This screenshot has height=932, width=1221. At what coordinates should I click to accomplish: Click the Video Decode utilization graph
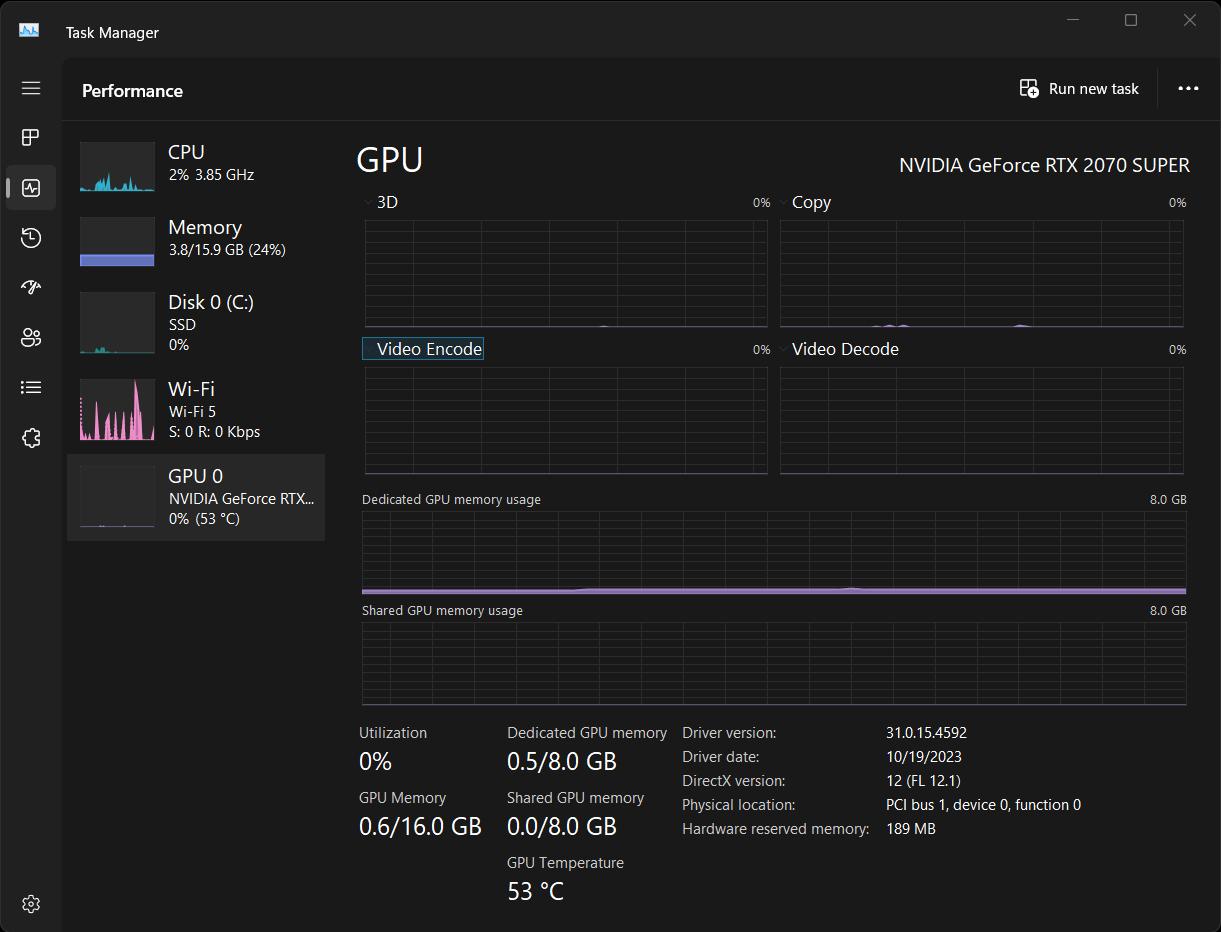click(x=981, y=421)
